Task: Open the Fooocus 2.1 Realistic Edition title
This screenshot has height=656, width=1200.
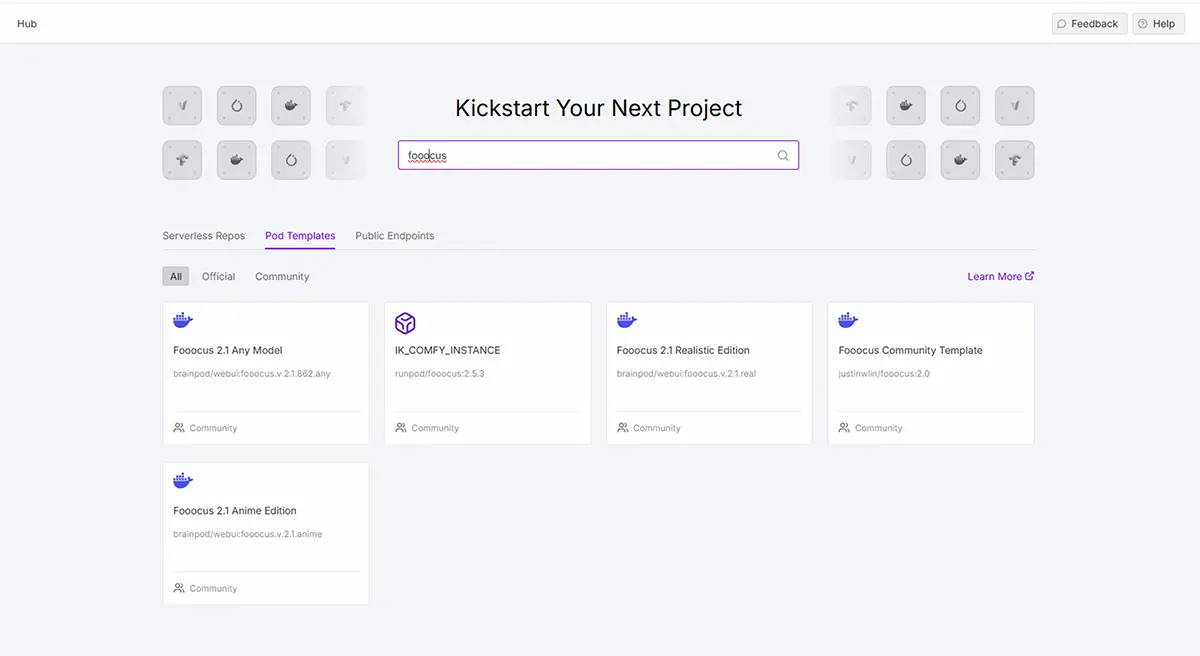Action: 683,350
